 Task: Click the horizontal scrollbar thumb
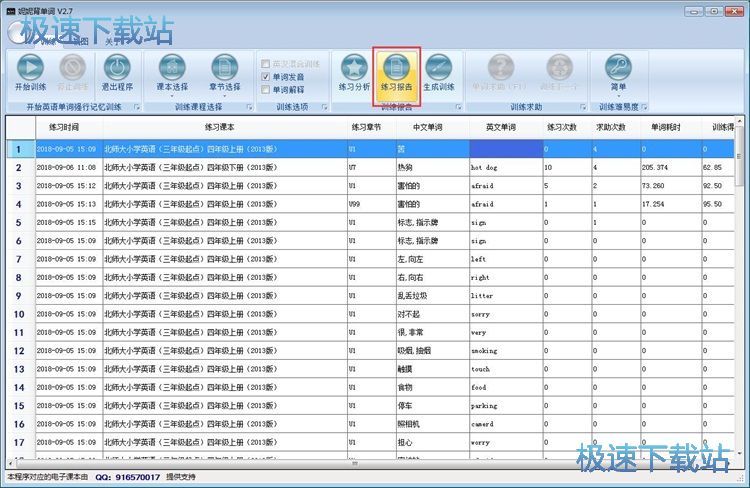coord(355,463)
